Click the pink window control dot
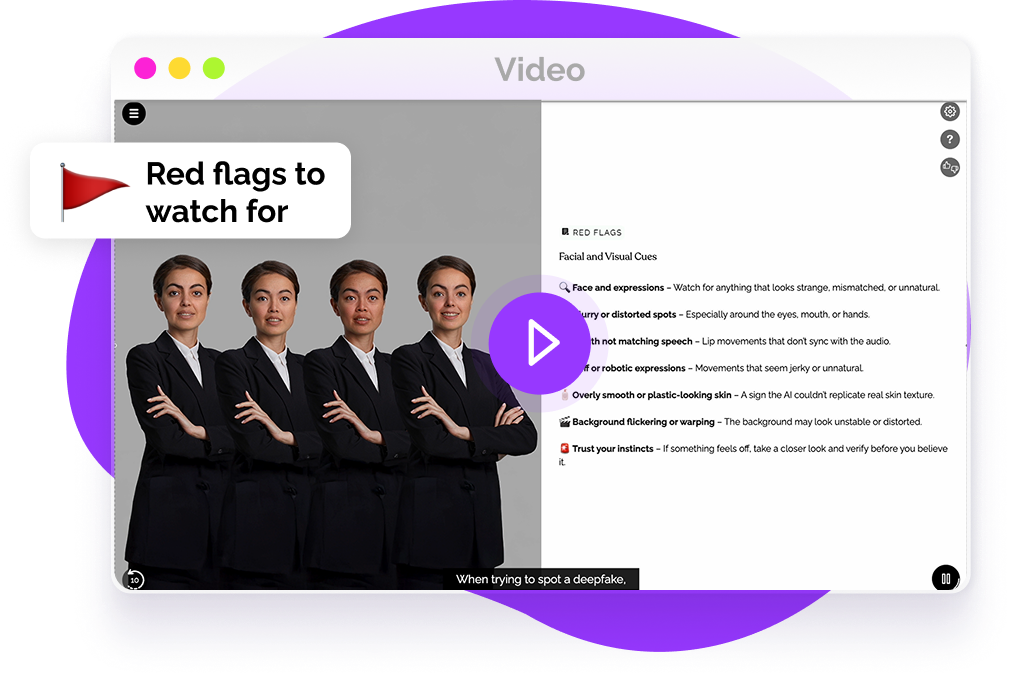Viewport: 1016px width, 684px height. tap(146, 68)
